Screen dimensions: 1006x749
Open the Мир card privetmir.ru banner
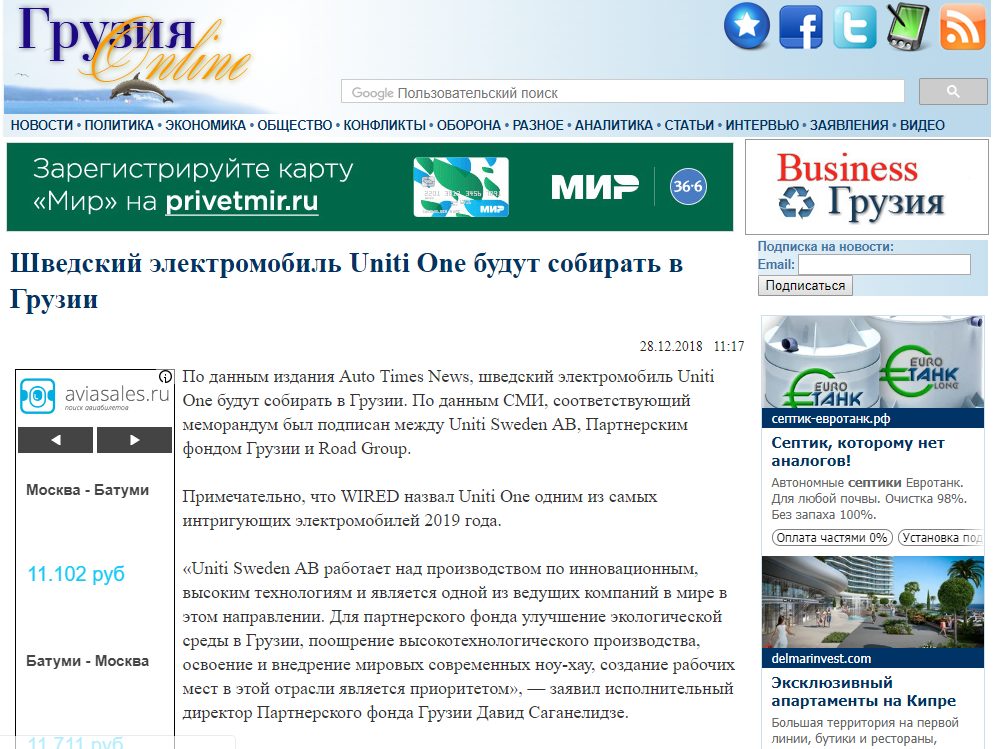(x=370, y=187)
